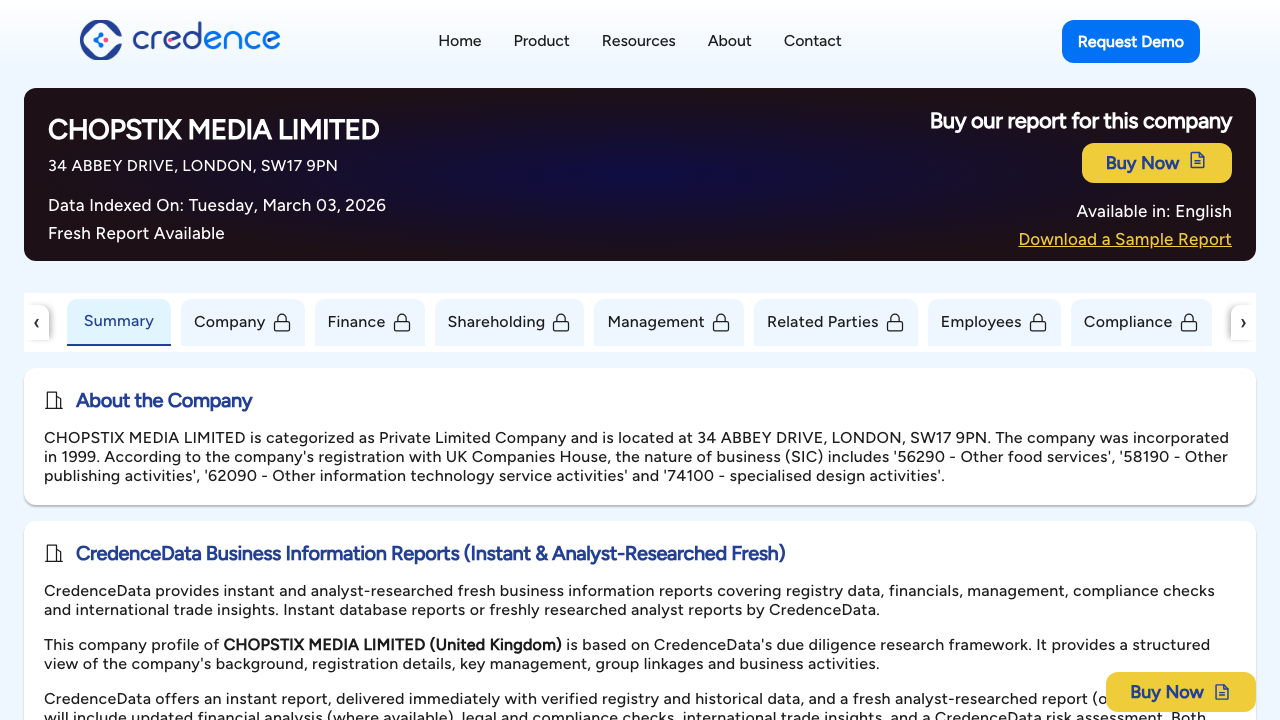1280x720 pixels.
Task: Click the file icon inside the Buy Now button
Action: point(1198,162)
